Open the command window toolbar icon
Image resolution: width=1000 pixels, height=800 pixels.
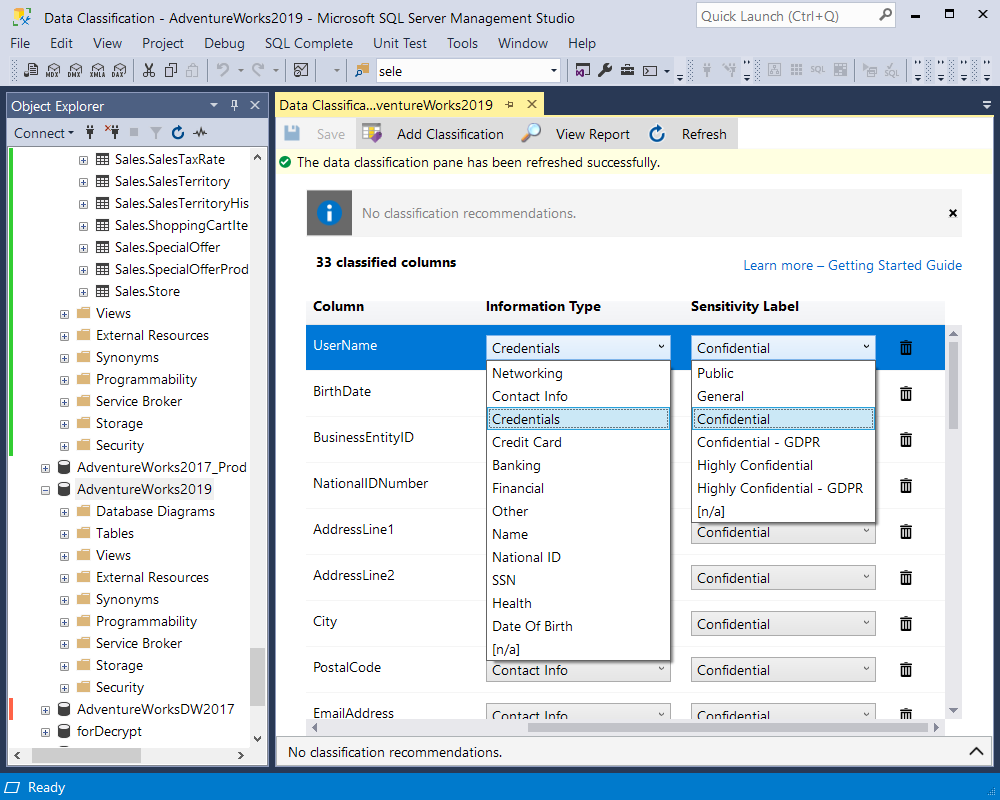coord(650,70)
